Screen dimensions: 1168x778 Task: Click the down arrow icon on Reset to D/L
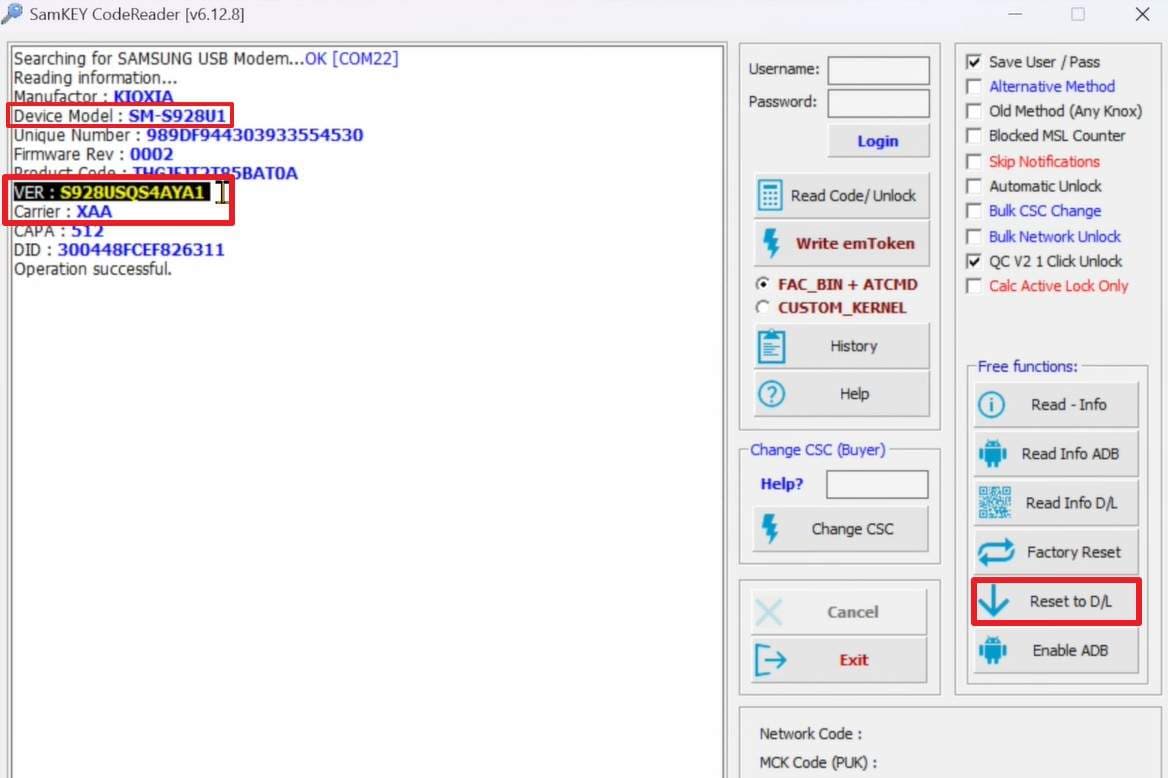[994, 601]
